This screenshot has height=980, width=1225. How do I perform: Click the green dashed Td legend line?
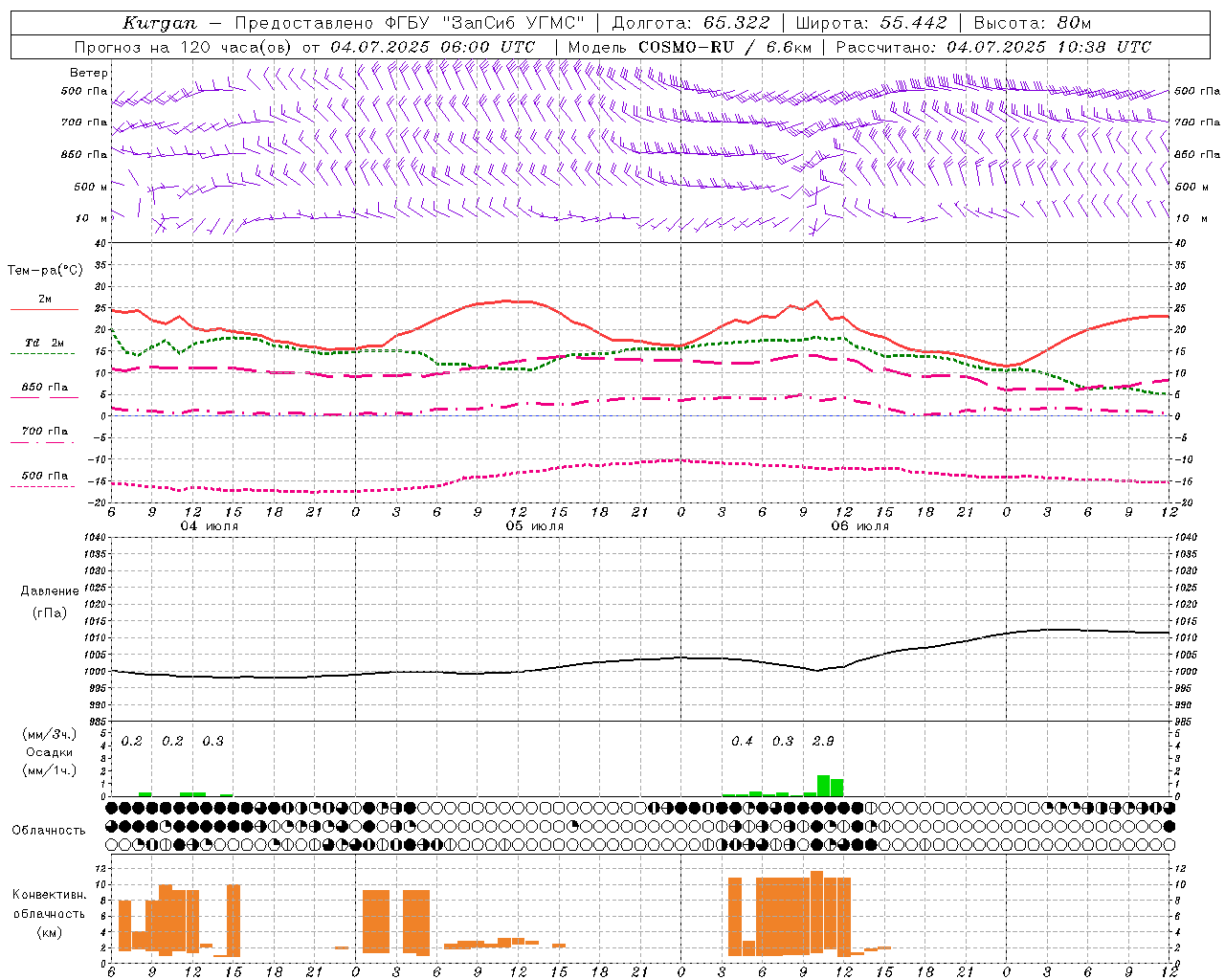coord(43,354)
